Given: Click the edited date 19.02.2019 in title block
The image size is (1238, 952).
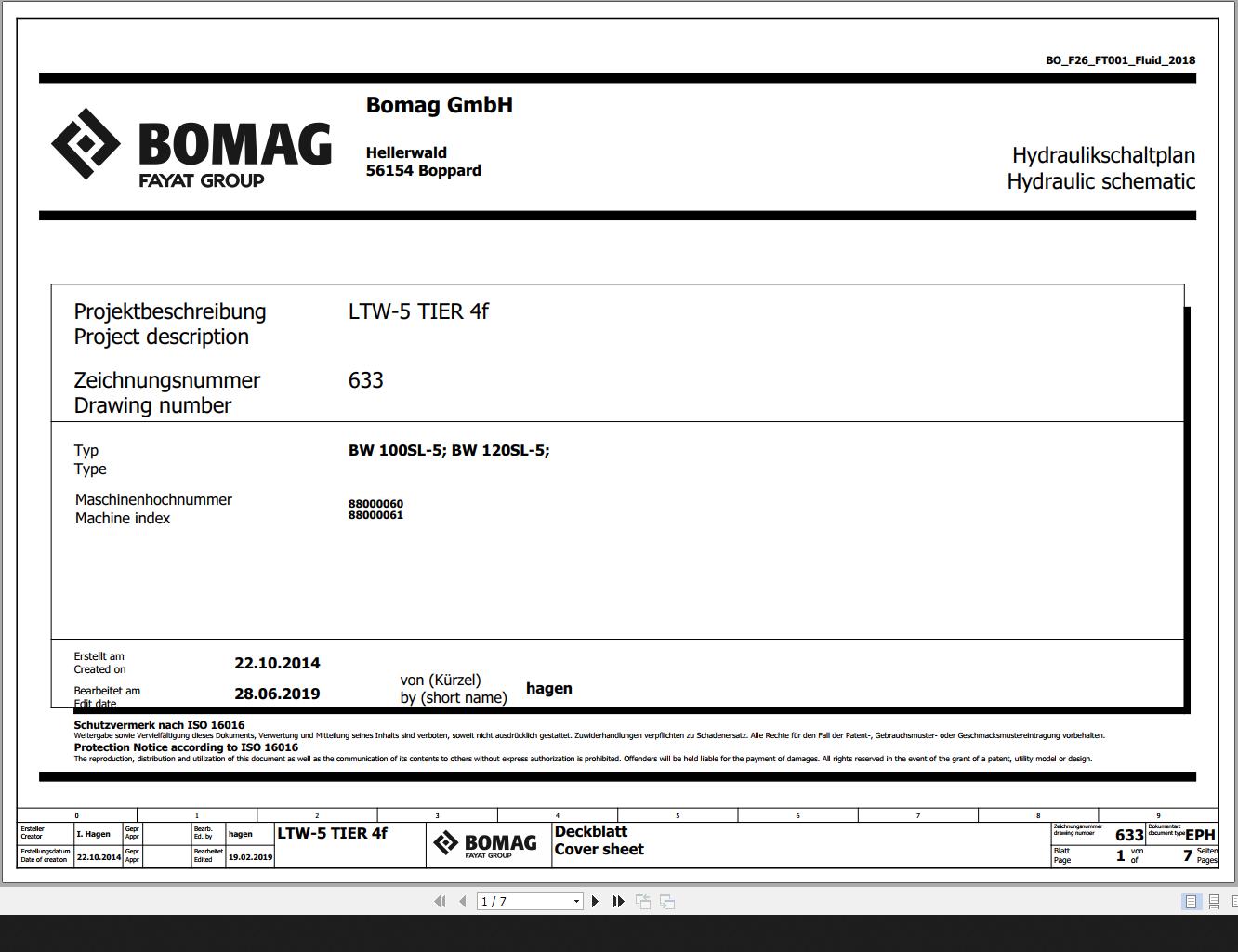Looking at the screenshot, I should (x=251, y=857).
